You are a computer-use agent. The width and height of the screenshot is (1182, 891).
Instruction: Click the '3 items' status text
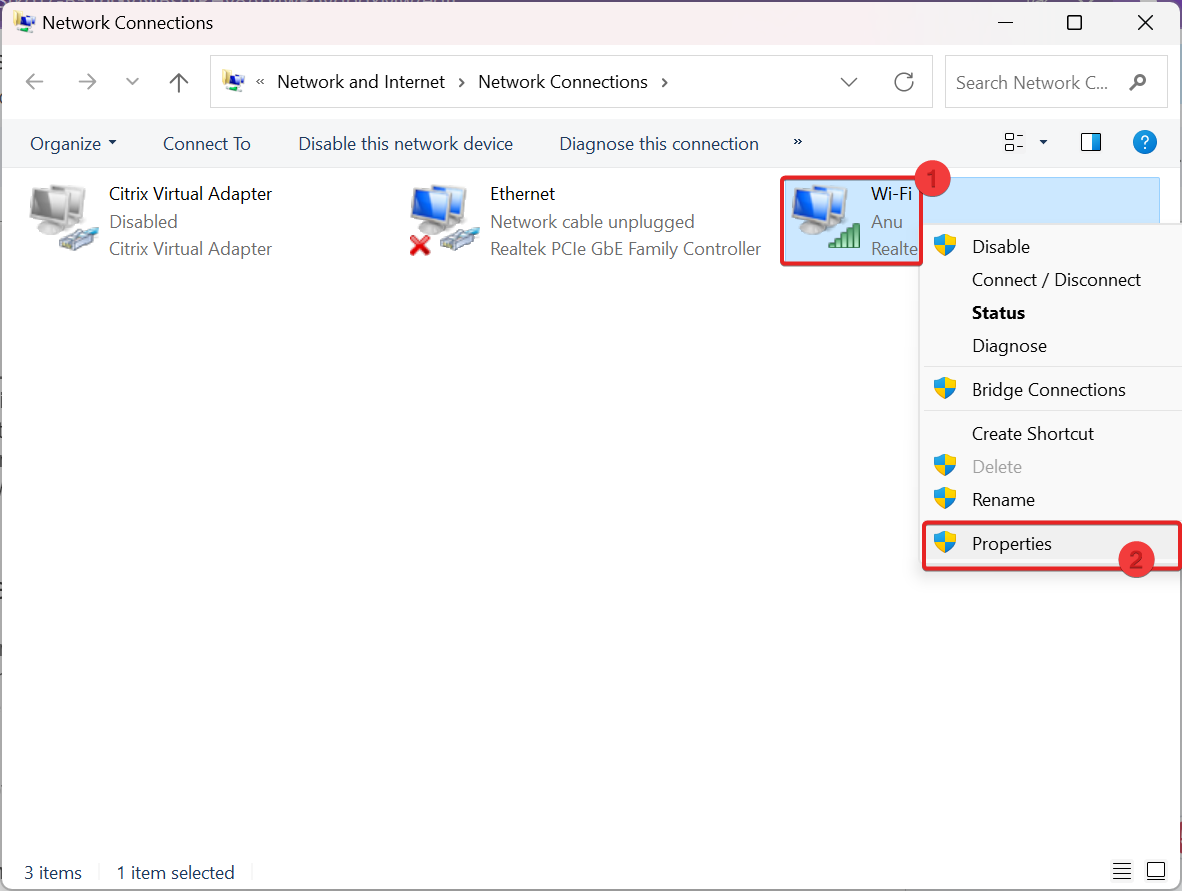click(53, 872)
